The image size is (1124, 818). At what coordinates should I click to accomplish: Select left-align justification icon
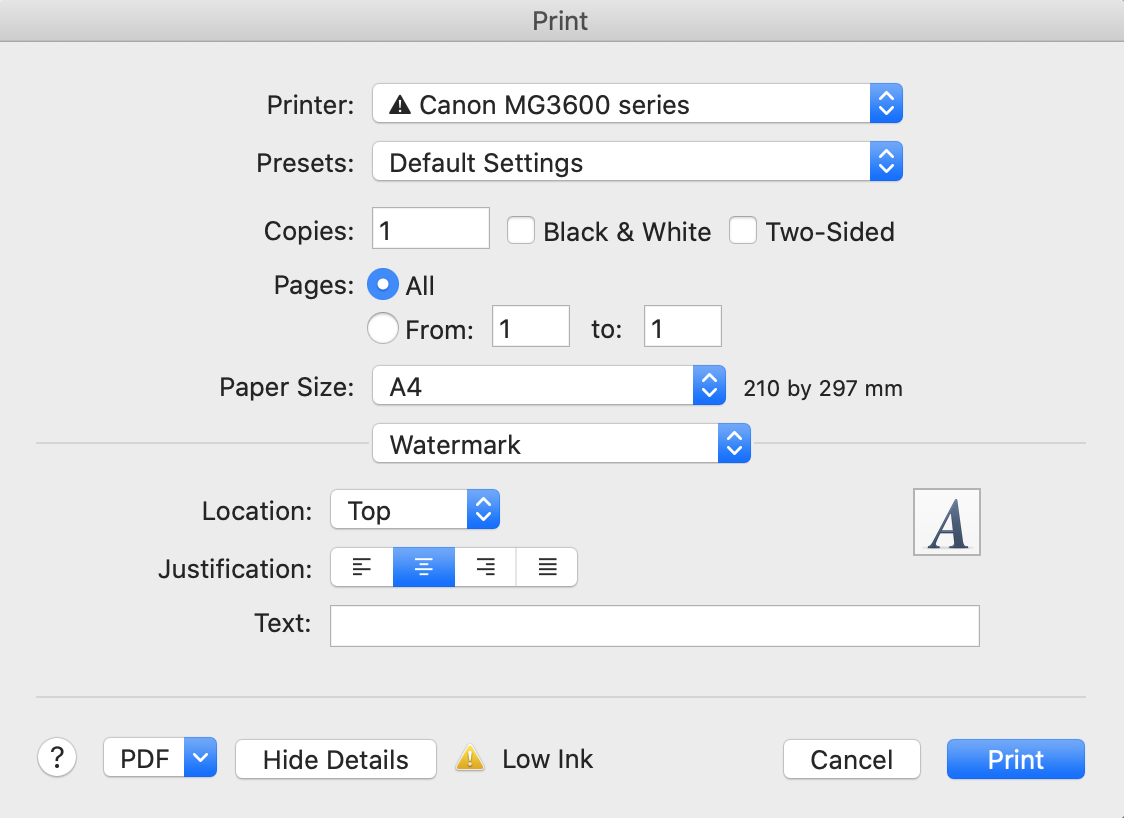point(362,568)
